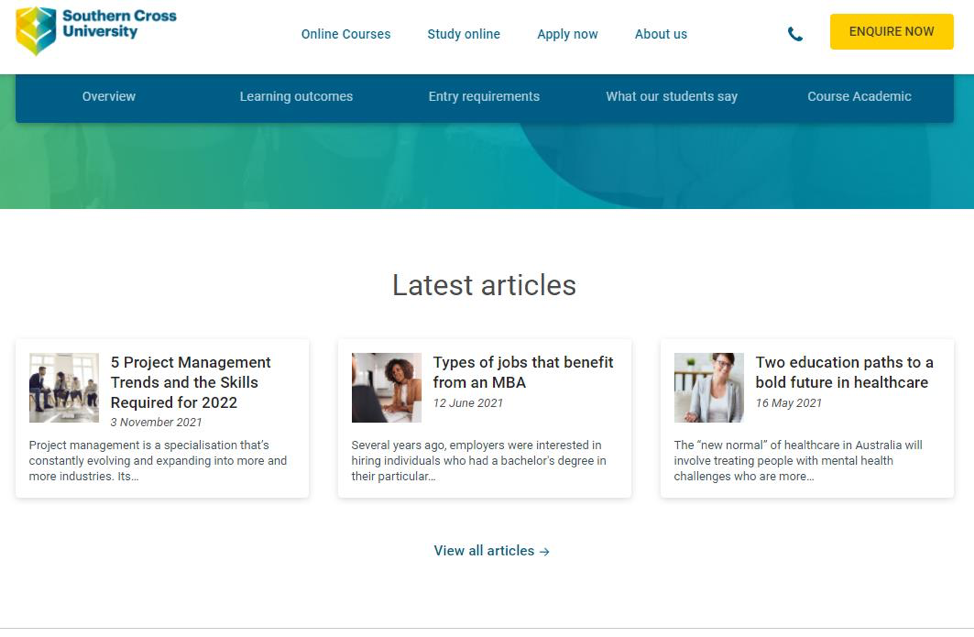974x637 pixels.
Task: Click the new normal of healthcare excerpt
Action: (x=798, y=461)
